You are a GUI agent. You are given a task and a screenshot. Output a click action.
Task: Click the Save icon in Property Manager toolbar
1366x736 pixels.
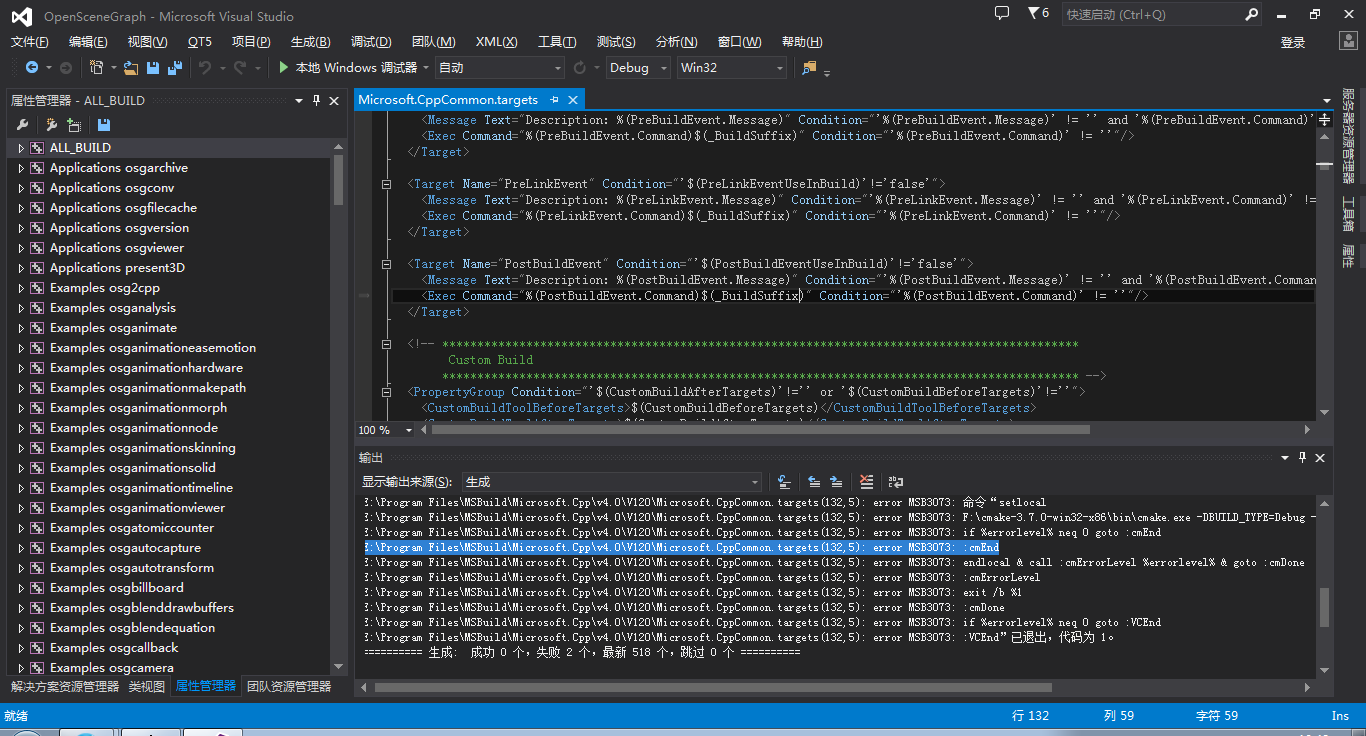tap(104, 125)
